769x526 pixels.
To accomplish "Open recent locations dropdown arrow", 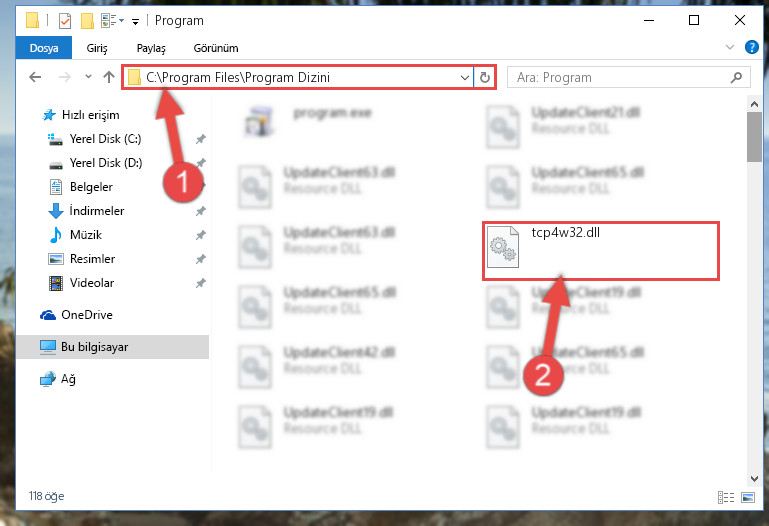I will [x=88, y=76].
